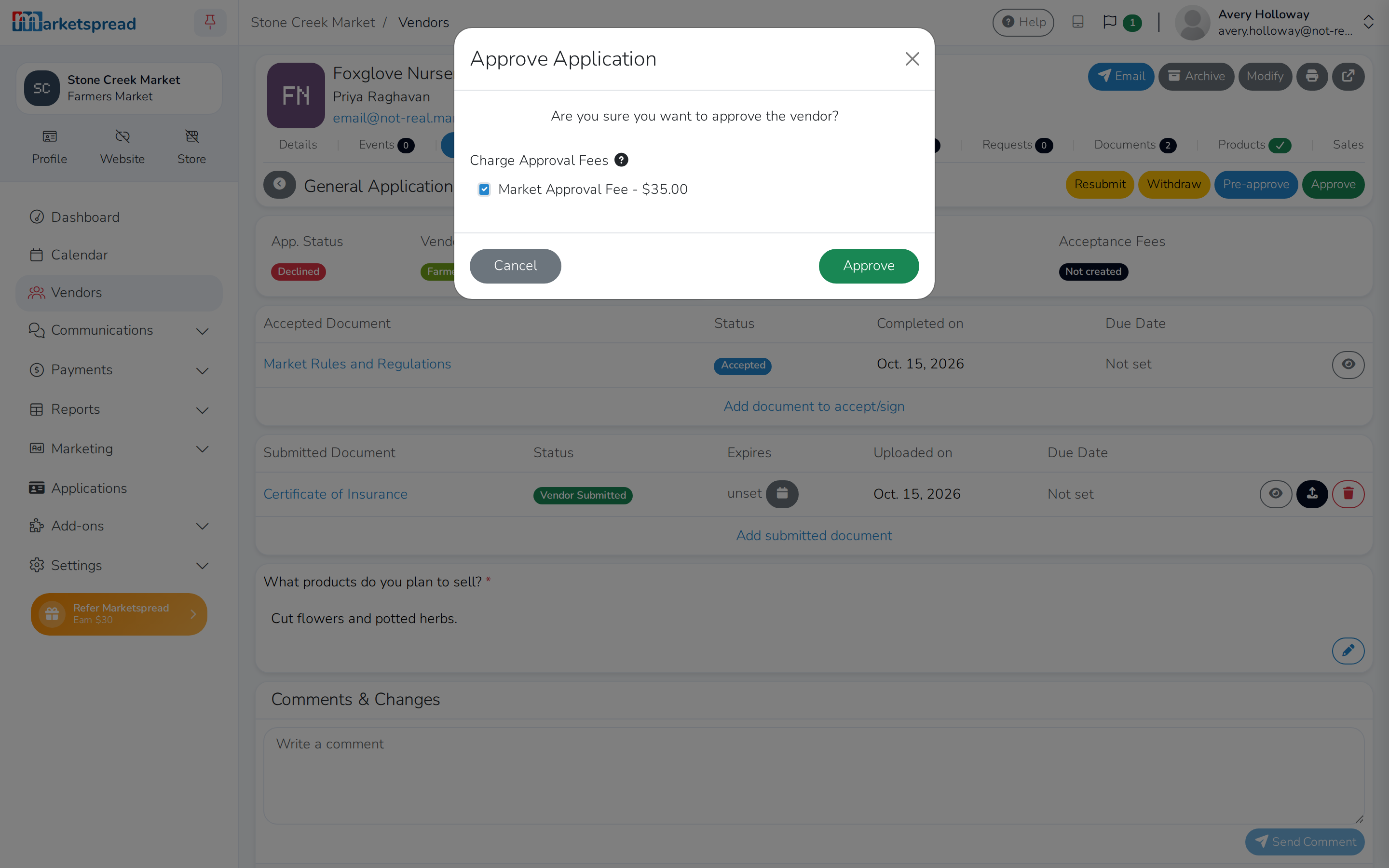Click the Charge Approval Fees help icon
1389x868 pixels.
coord(621,160)
